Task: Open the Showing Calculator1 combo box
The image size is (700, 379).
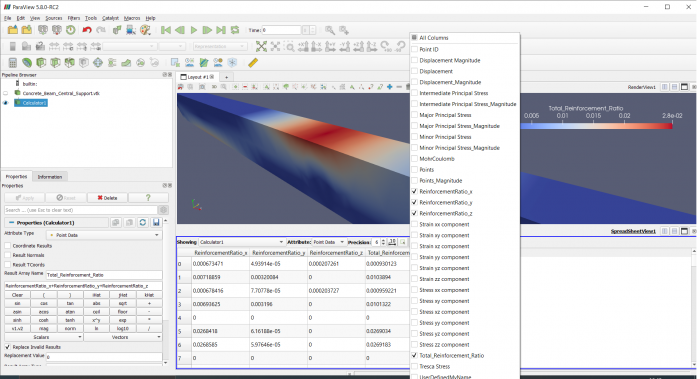Action: point(241,242)
